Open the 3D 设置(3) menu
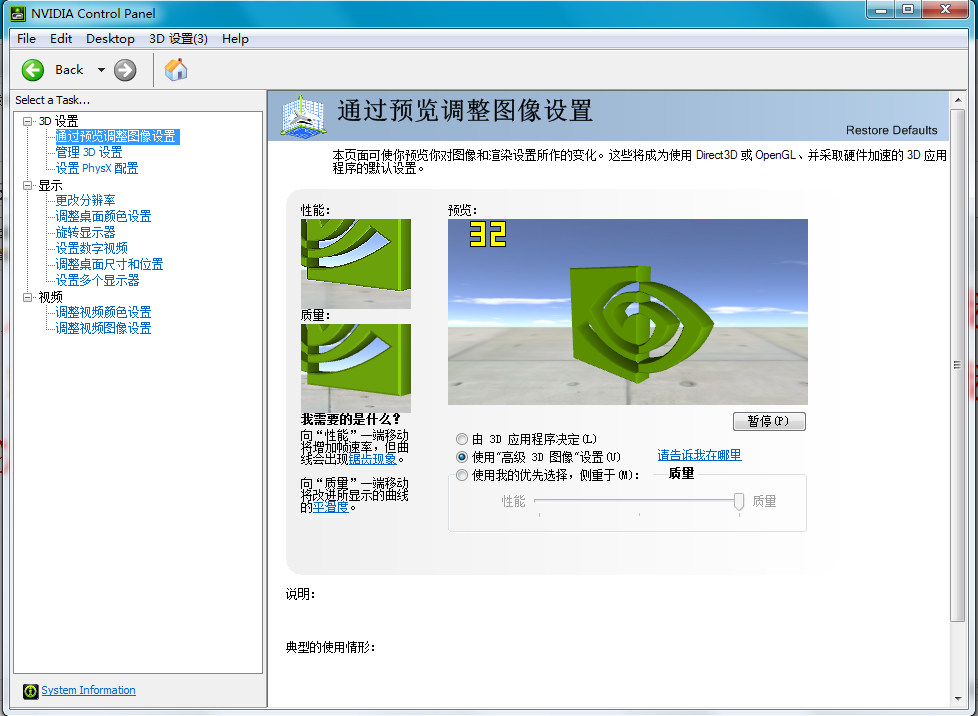The height and width of the screenshot is (716, 978). point(178,39)
